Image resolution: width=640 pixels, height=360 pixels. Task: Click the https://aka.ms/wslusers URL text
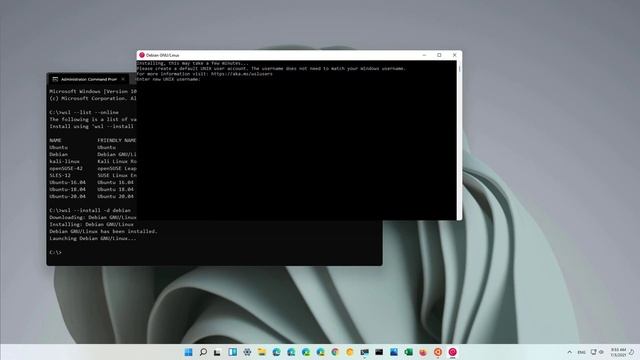click(242, 74)
